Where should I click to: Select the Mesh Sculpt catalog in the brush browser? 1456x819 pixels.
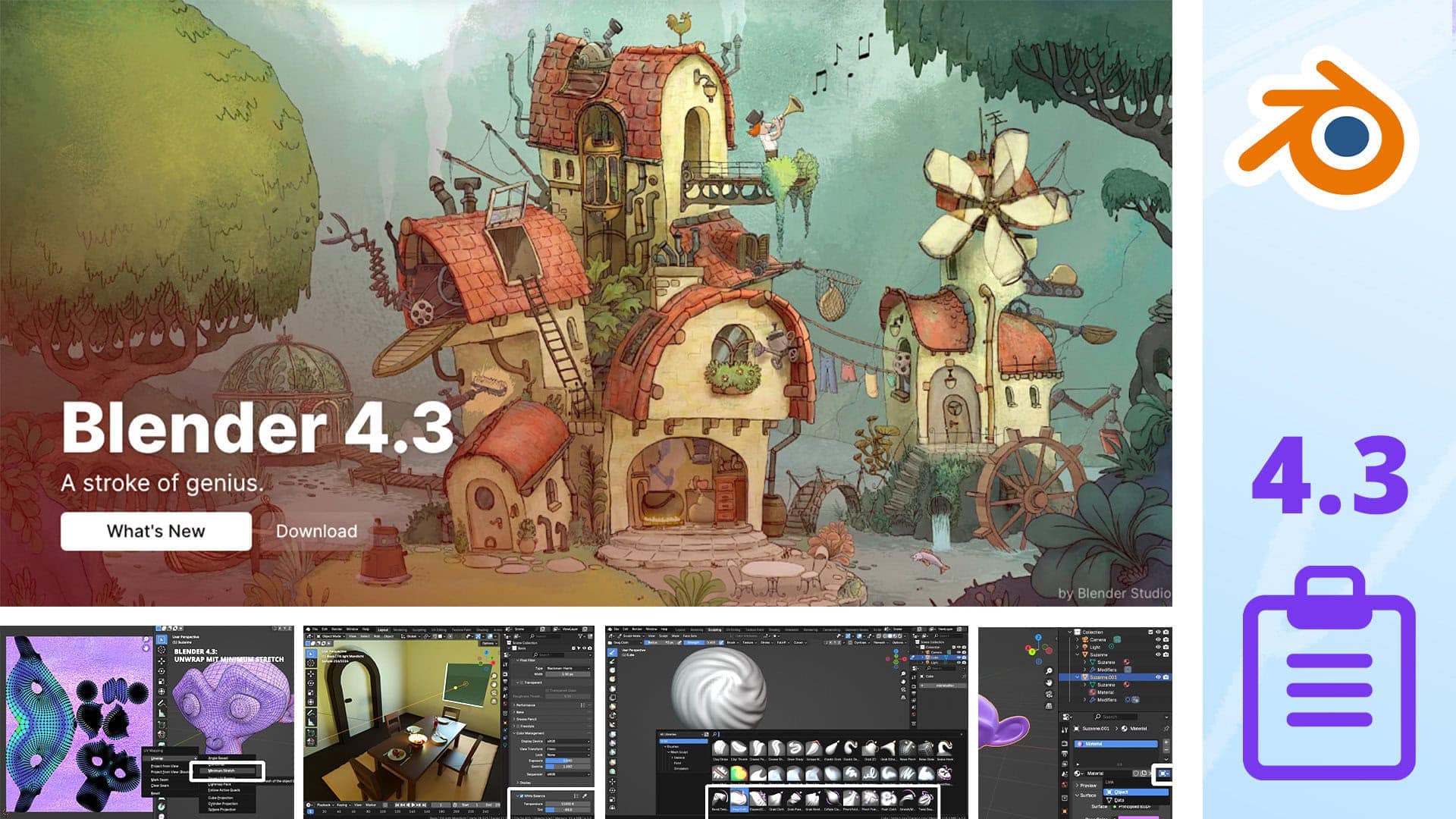[x=679, y=752]
